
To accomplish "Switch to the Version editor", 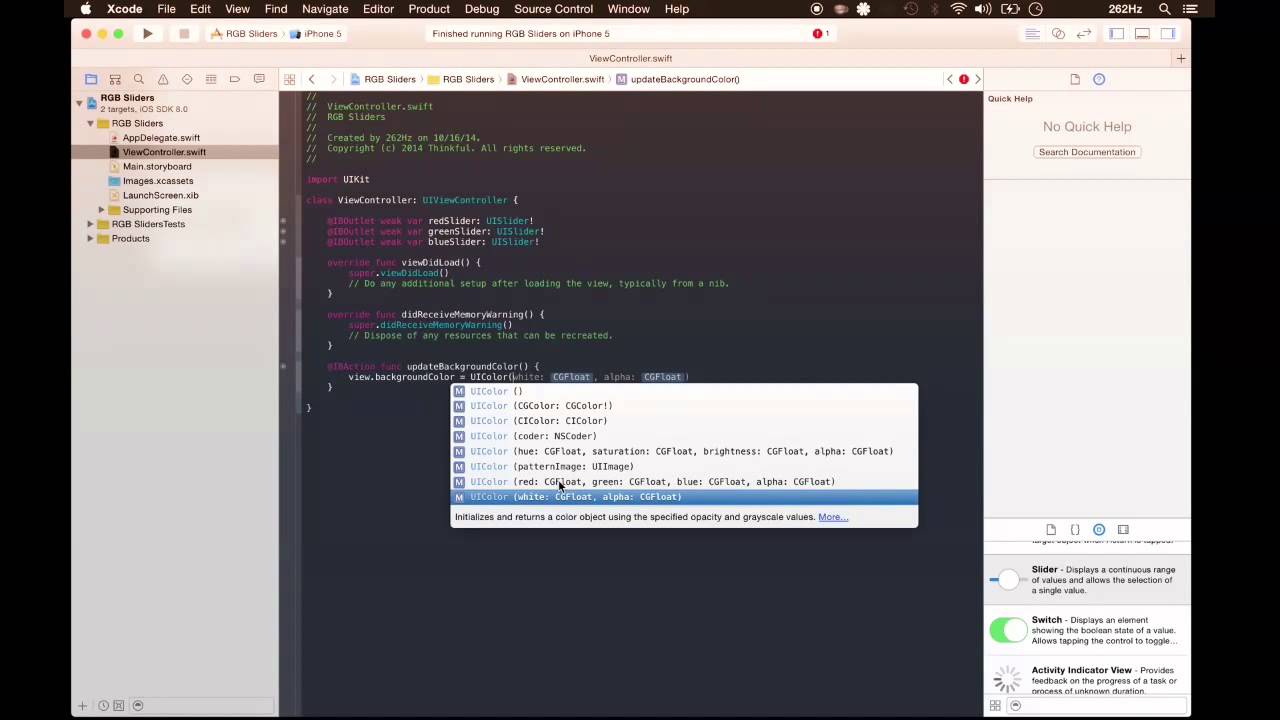I will (1083, 34).
